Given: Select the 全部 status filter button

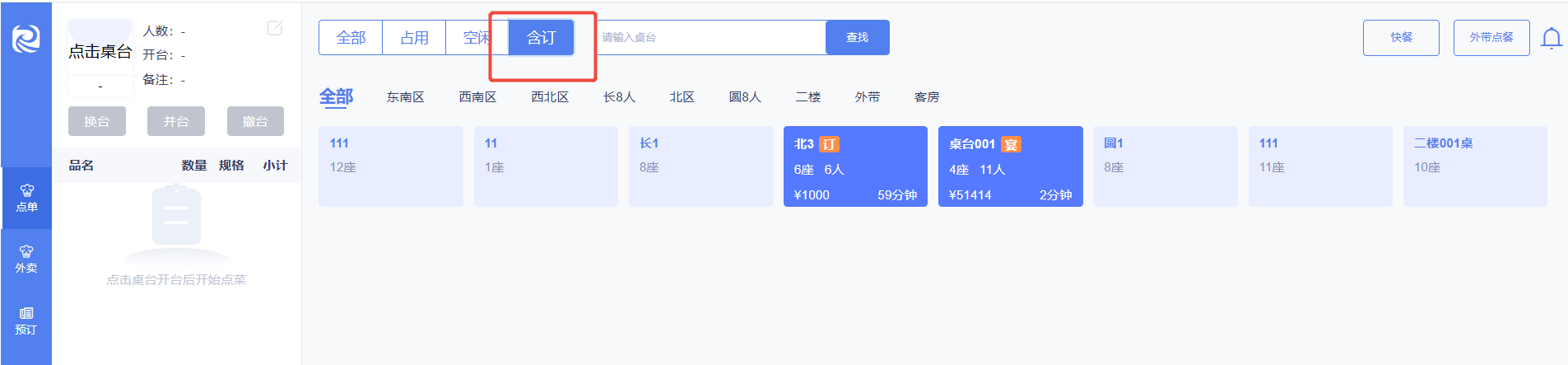Looking at the screenshot, I should click(351, 38).
